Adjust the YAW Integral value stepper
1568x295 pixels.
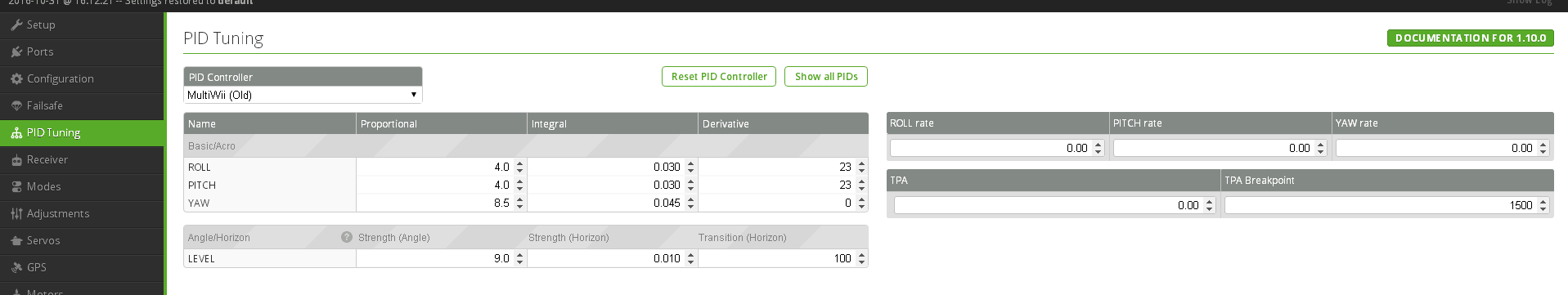[x=690, y=203]
